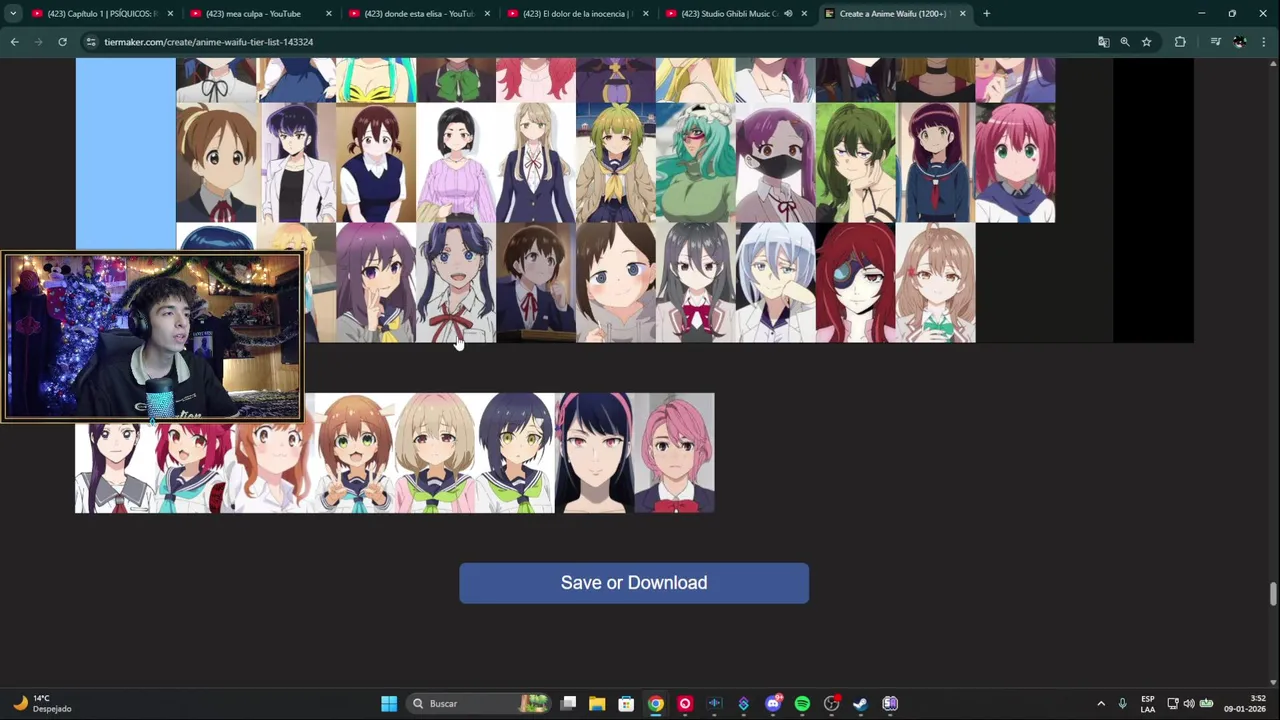Click the streamer webcam overlay

[153, 336]
